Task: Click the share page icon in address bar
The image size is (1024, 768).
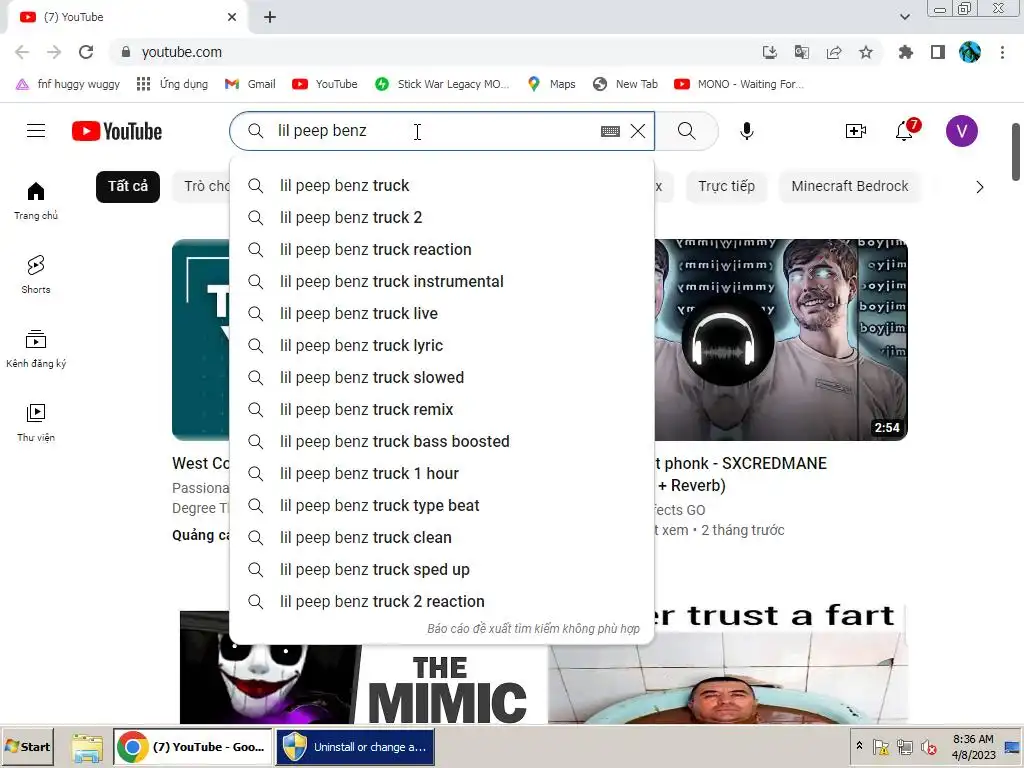Action: pyautogui.click(x=834, y=52)
